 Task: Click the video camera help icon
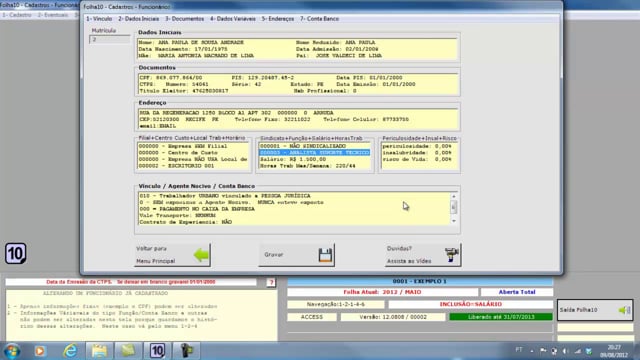point(452,255)
